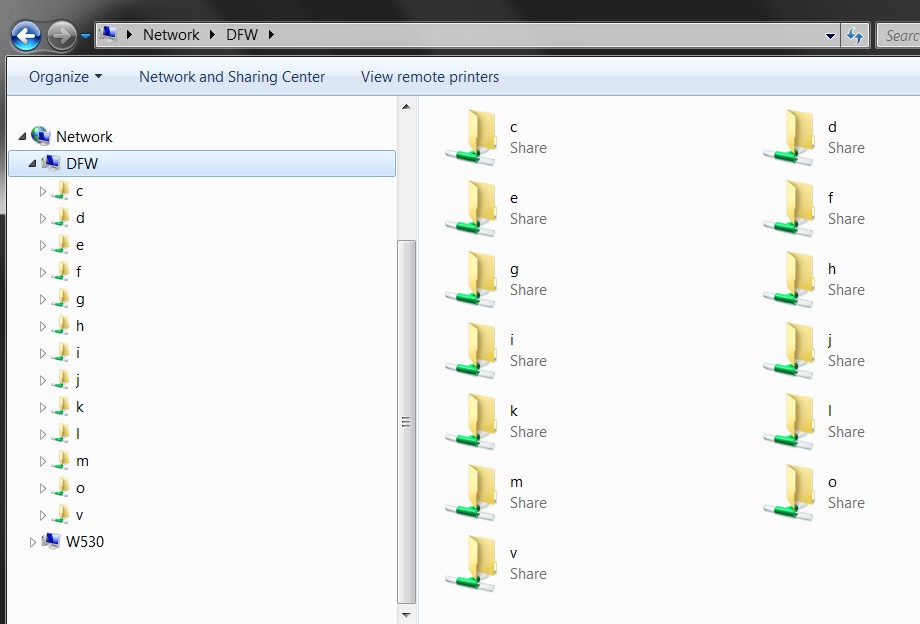Focus the Search input box
This screenshot has width=920, height=624.
point(898,36)
